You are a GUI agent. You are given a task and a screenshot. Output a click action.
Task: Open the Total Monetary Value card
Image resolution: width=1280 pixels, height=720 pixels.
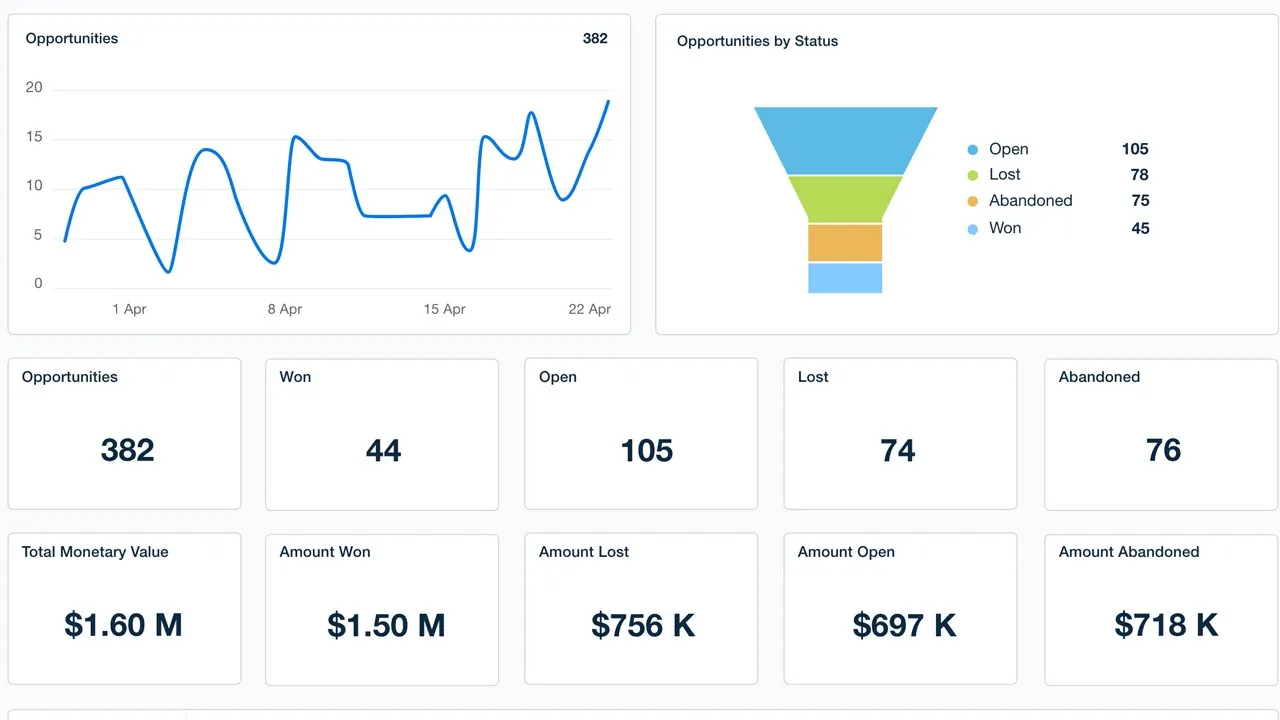point(124,609)
